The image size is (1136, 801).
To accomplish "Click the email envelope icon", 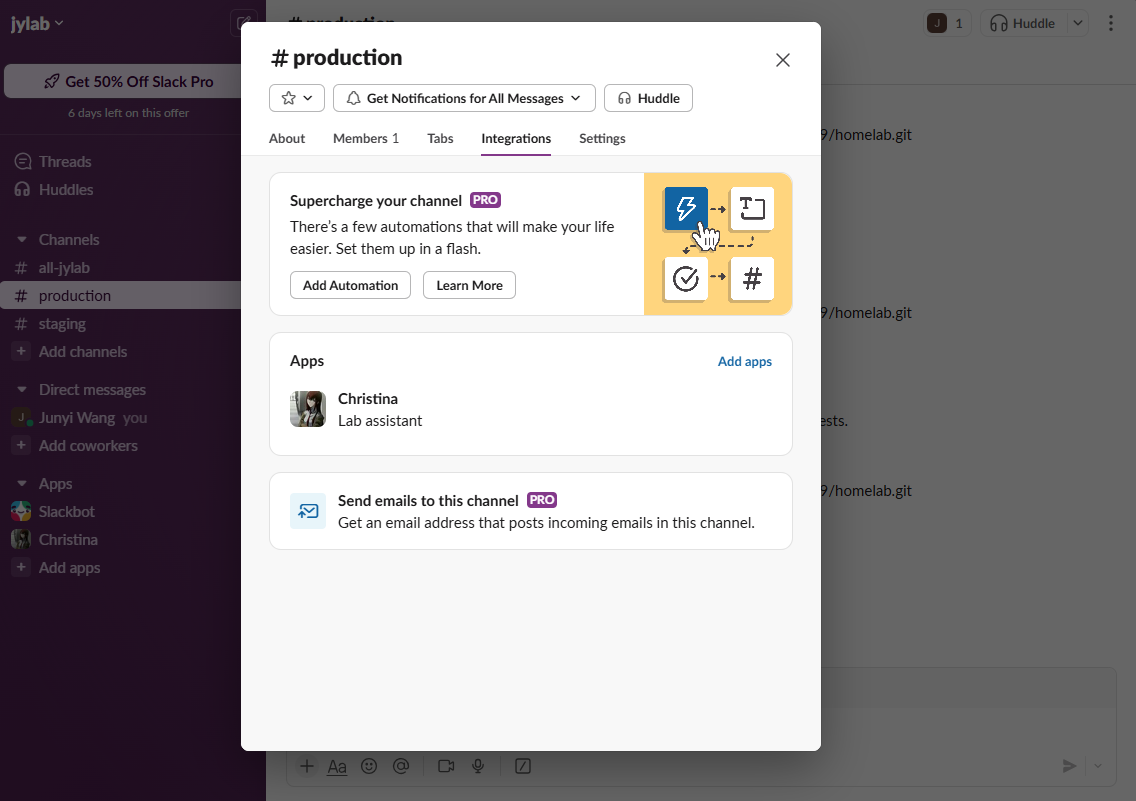I will point(308,511).
